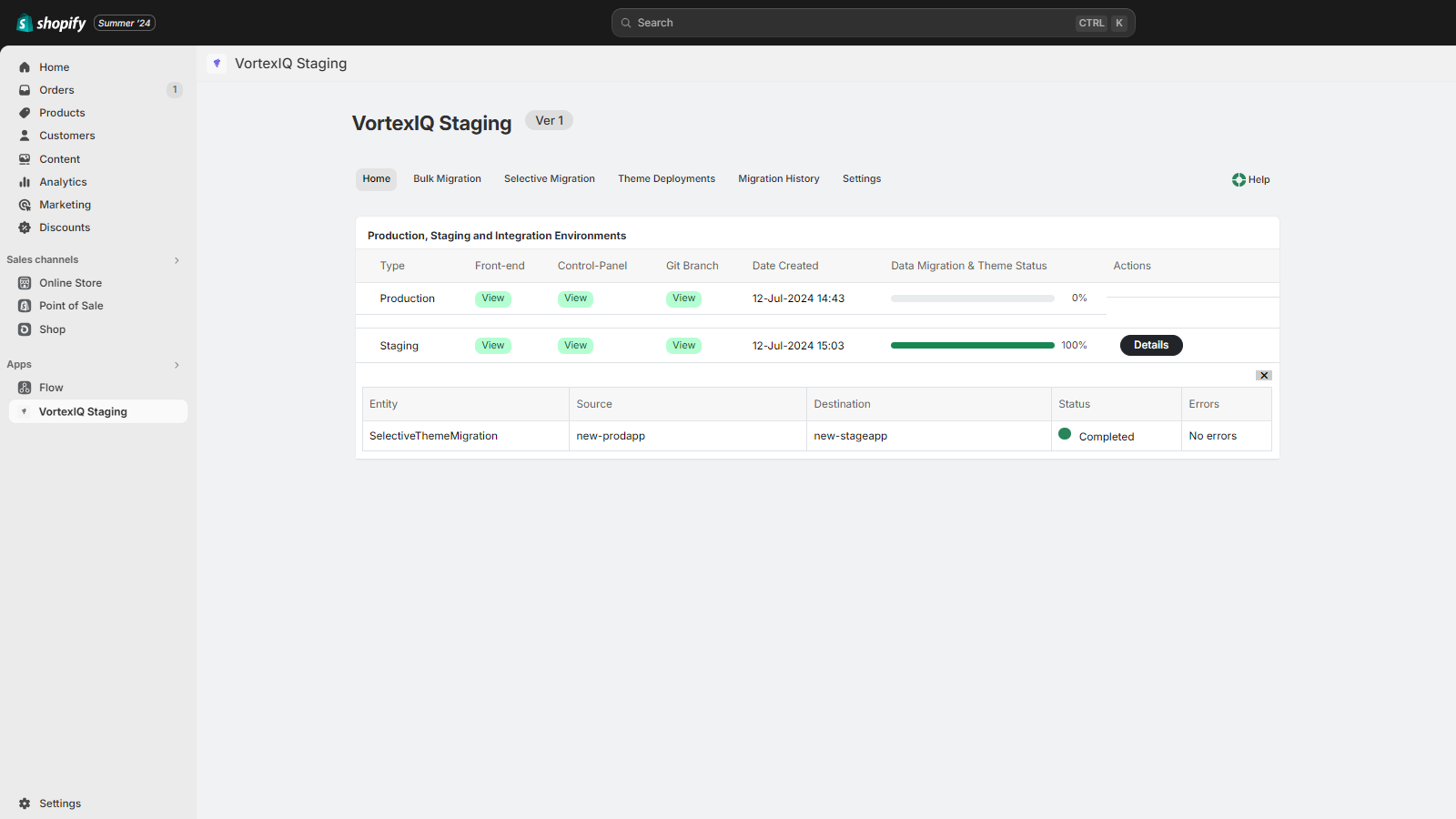The height and width of the screenshot is (819, 1456).
Task: Open Settings gear at sidebar bottom
Action: tap(25, 804)
